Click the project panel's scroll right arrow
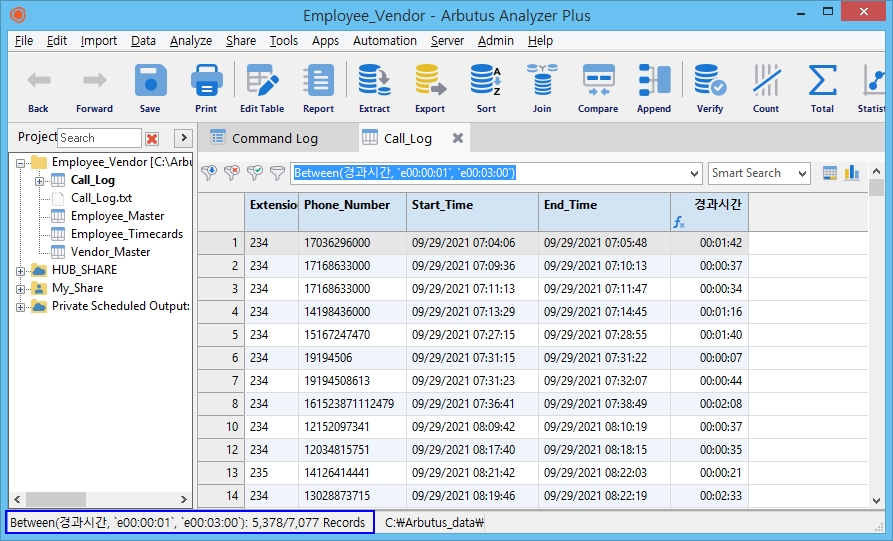 point(183,499)
